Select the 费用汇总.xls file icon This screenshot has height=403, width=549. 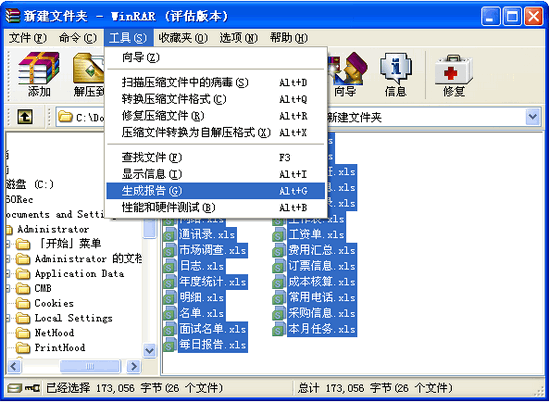click(x=279, y=250)
